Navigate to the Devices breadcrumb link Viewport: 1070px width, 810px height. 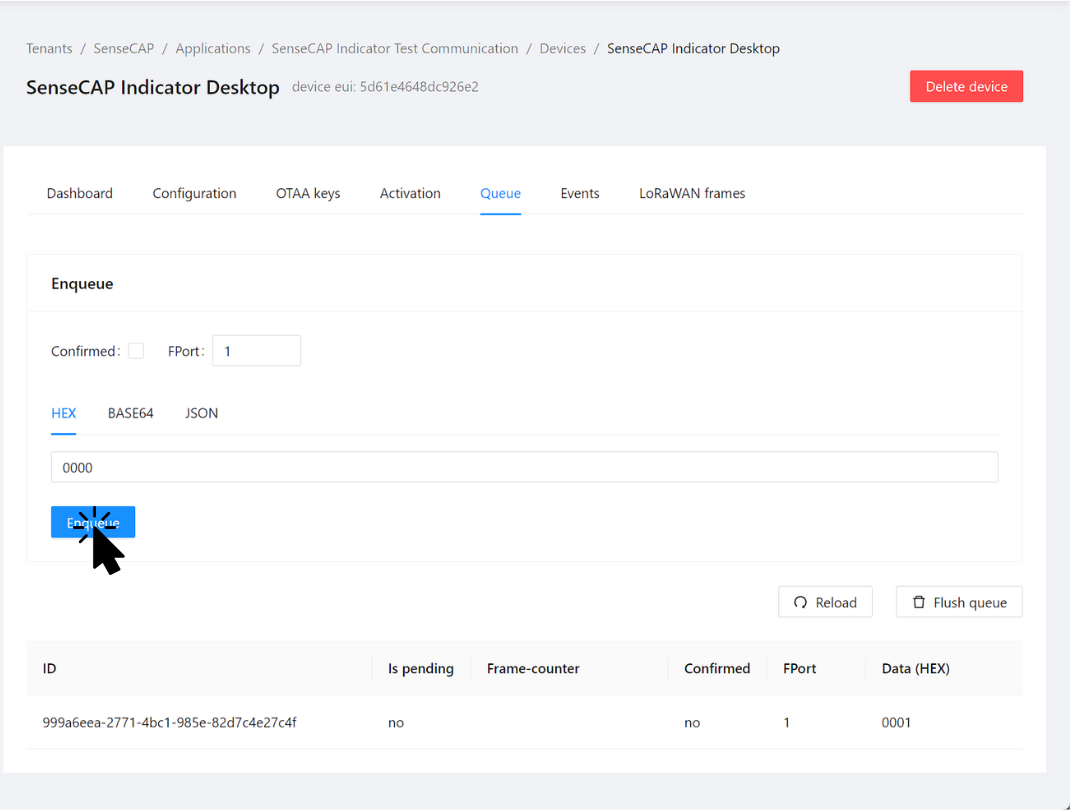tap(563, 48)
